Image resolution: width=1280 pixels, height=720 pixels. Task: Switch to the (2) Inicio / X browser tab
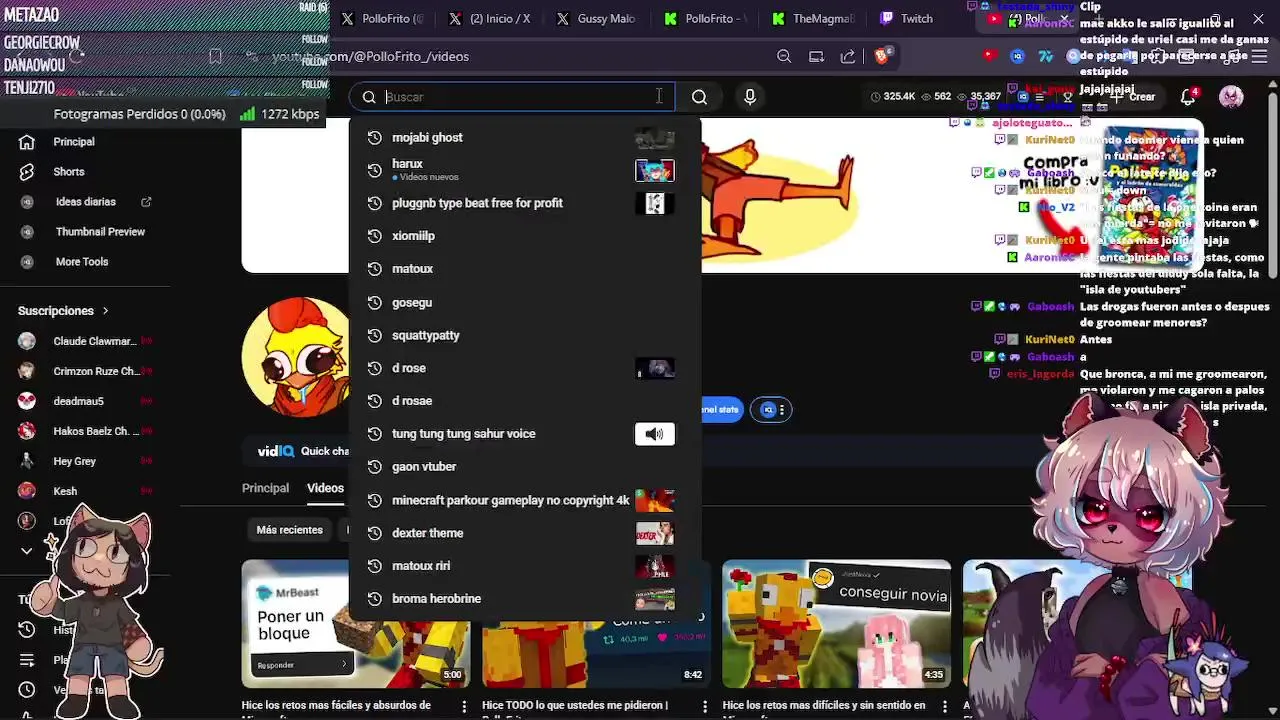coord(490,18)
